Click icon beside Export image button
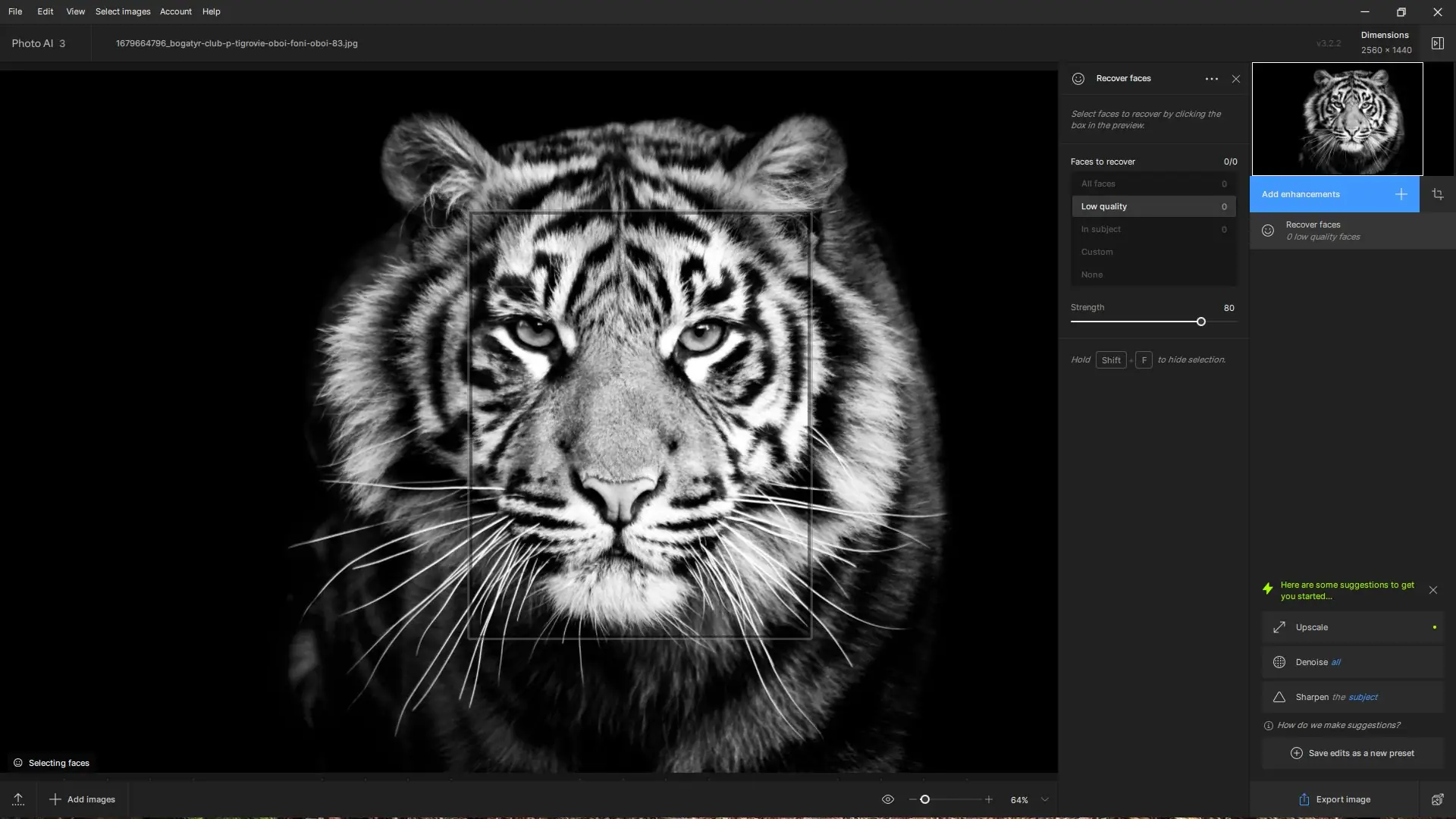This screenshot has width=1456, height=819. point(1437,799)
